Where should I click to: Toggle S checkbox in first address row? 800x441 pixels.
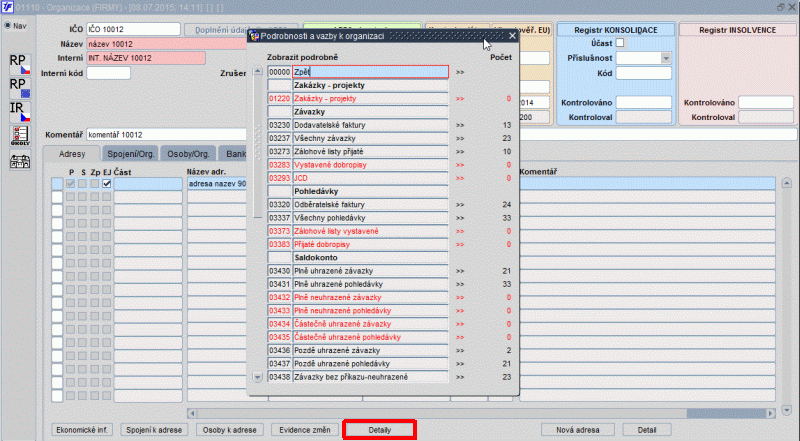(x=83, y=184)
